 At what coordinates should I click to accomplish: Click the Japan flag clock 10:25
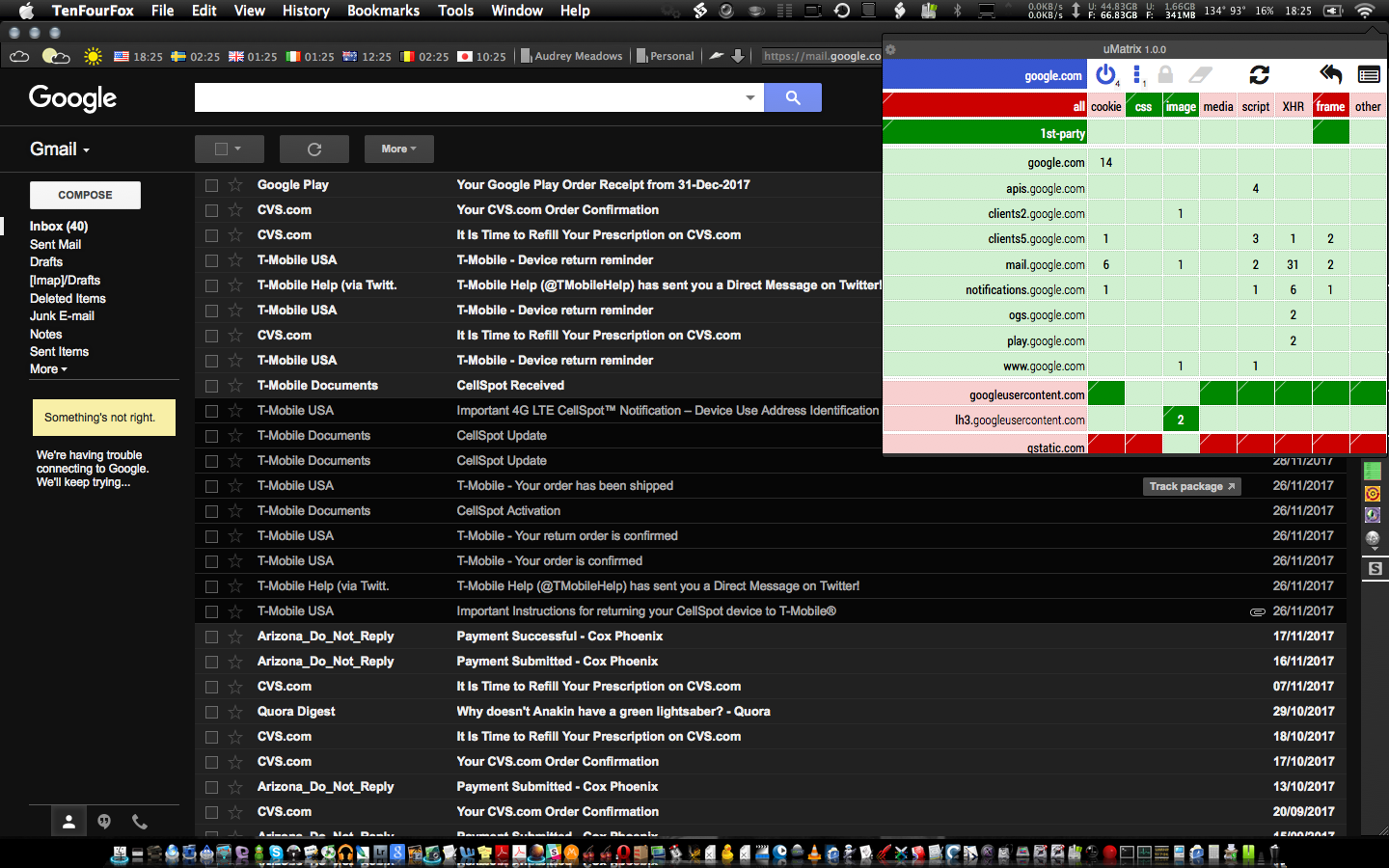[481, 57]
